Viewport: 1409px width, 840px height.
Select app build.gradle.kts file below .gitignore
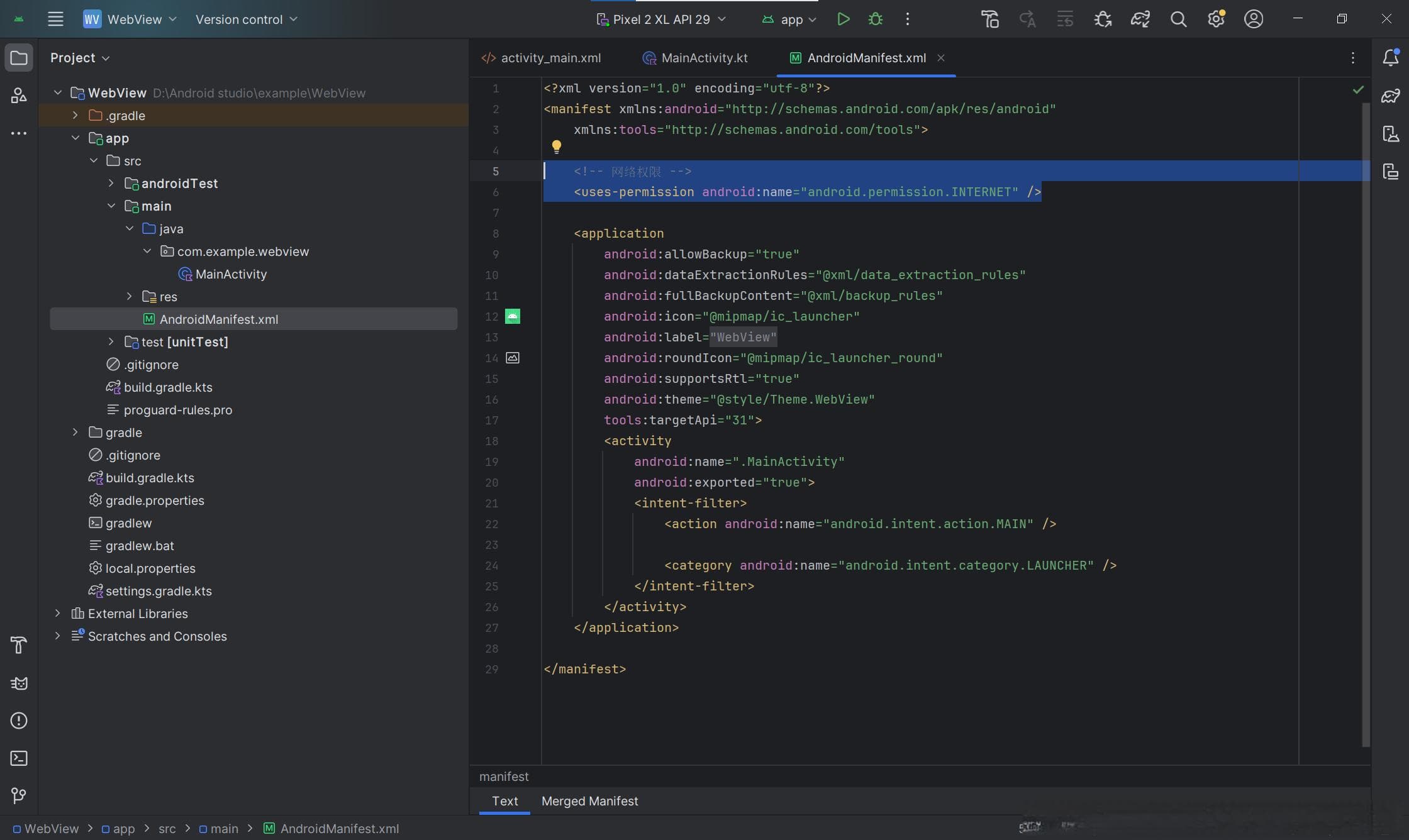point(168,387)
